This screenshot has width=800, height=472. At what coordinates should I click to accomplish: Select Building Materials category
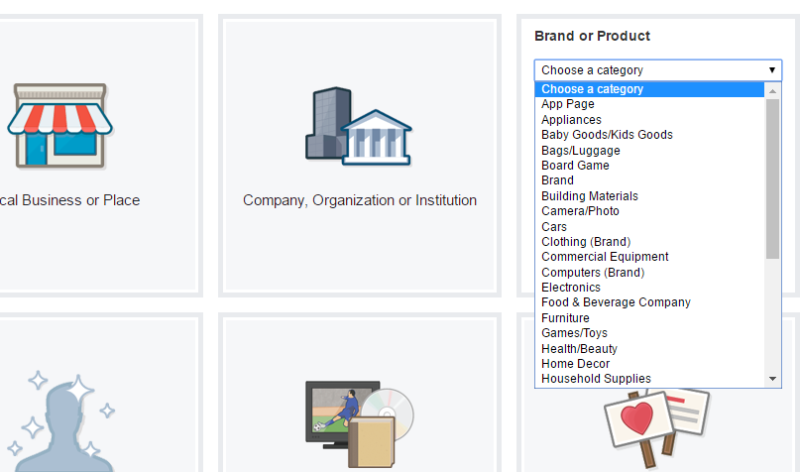649,196
